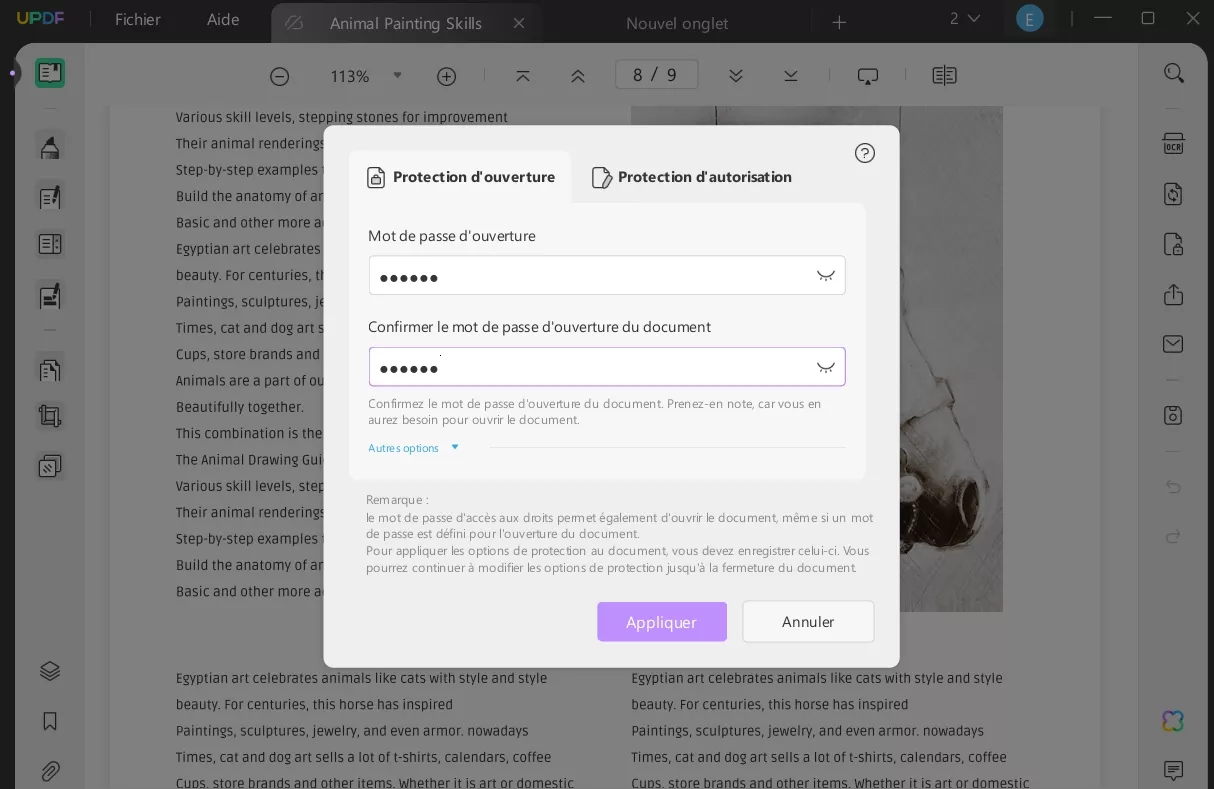Reveal the confirmation password characters

(x=826, y=367)
